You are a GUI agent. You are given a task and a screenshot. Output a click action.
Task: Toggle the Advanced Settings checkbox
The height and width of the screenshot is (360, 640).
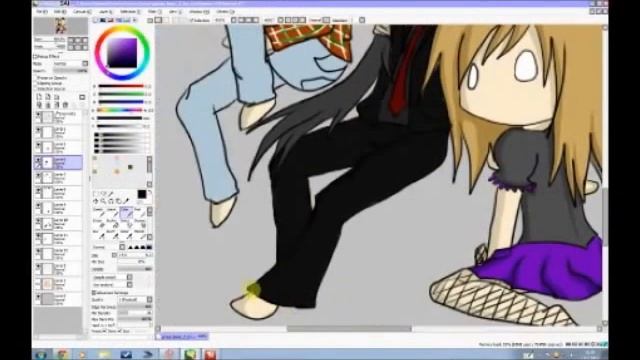[x=94, y=293]
